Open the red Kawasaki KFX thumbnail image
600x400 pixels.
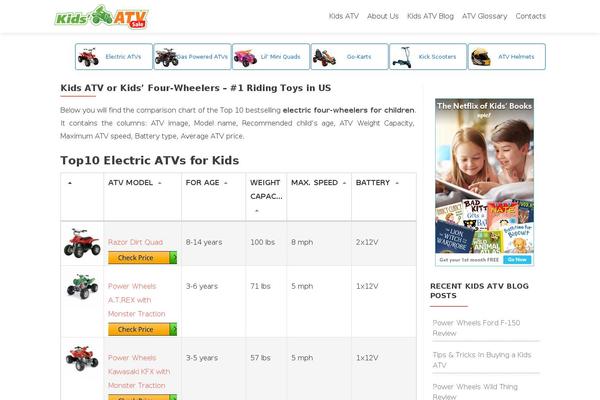pyautogui.click(x=82, y=358)
